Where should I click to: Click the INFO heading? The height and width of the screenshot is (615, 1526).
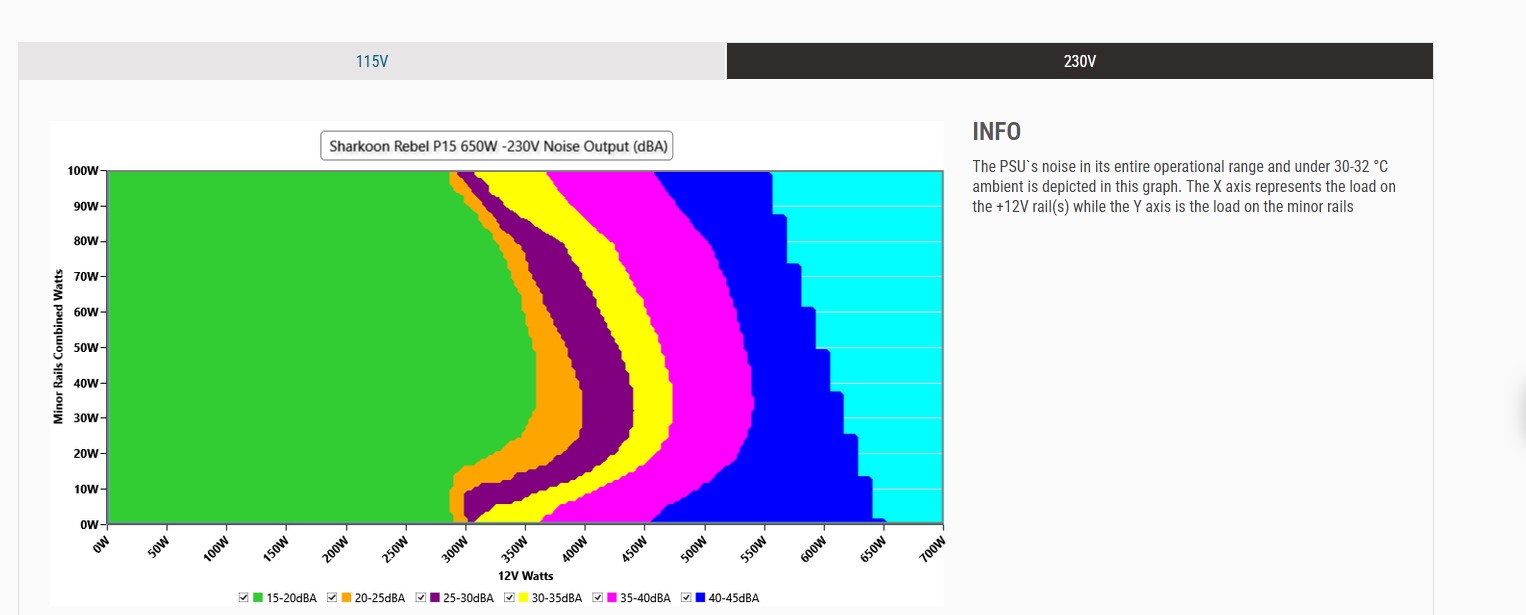point(996,132)
